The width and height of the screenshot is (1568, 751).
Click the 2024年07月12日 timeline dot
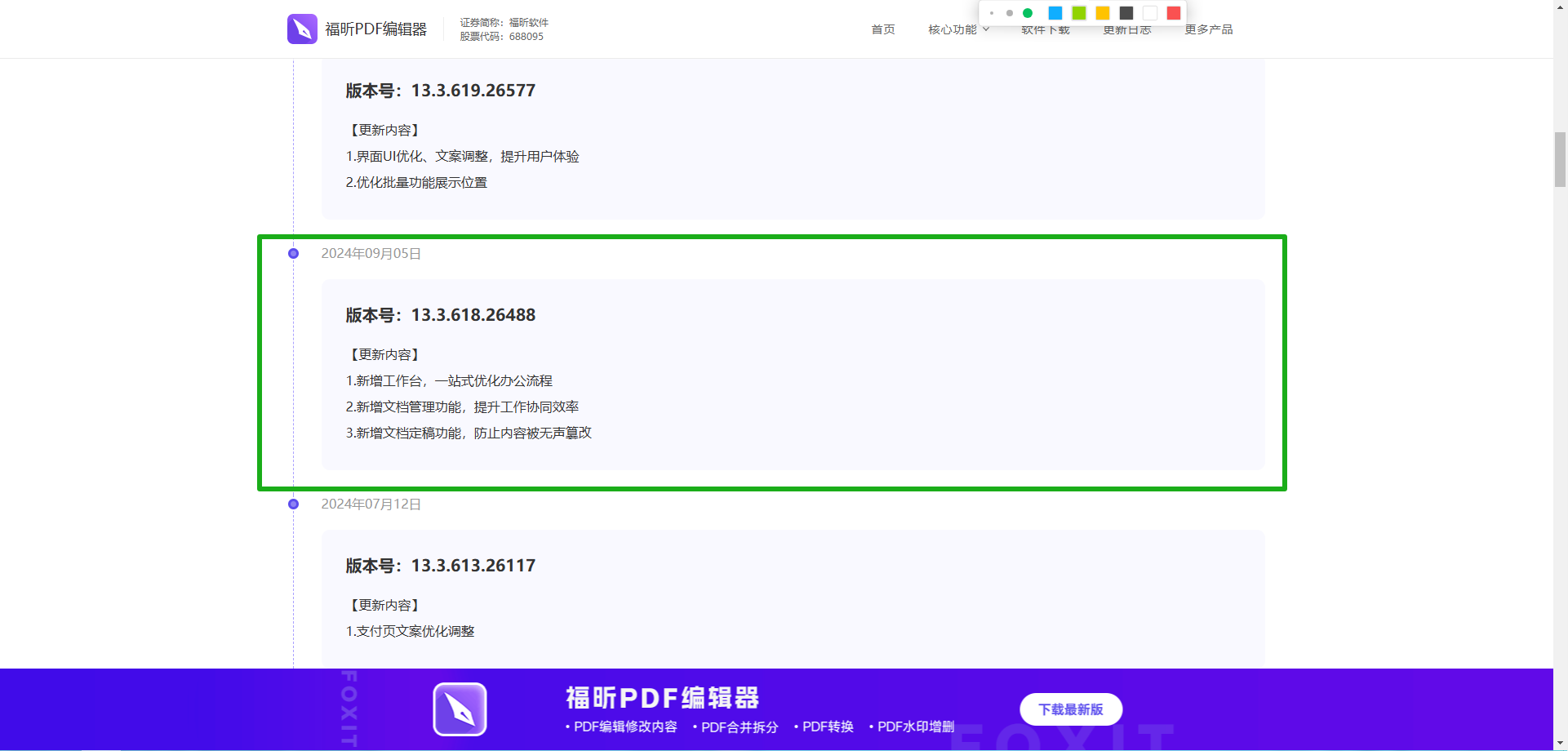point(294,504)
